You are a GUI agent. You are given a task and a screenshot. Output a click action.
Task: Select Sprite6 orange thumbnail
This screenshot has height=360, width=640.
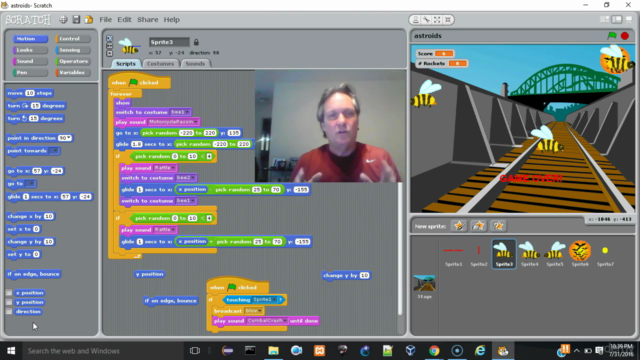580,254
